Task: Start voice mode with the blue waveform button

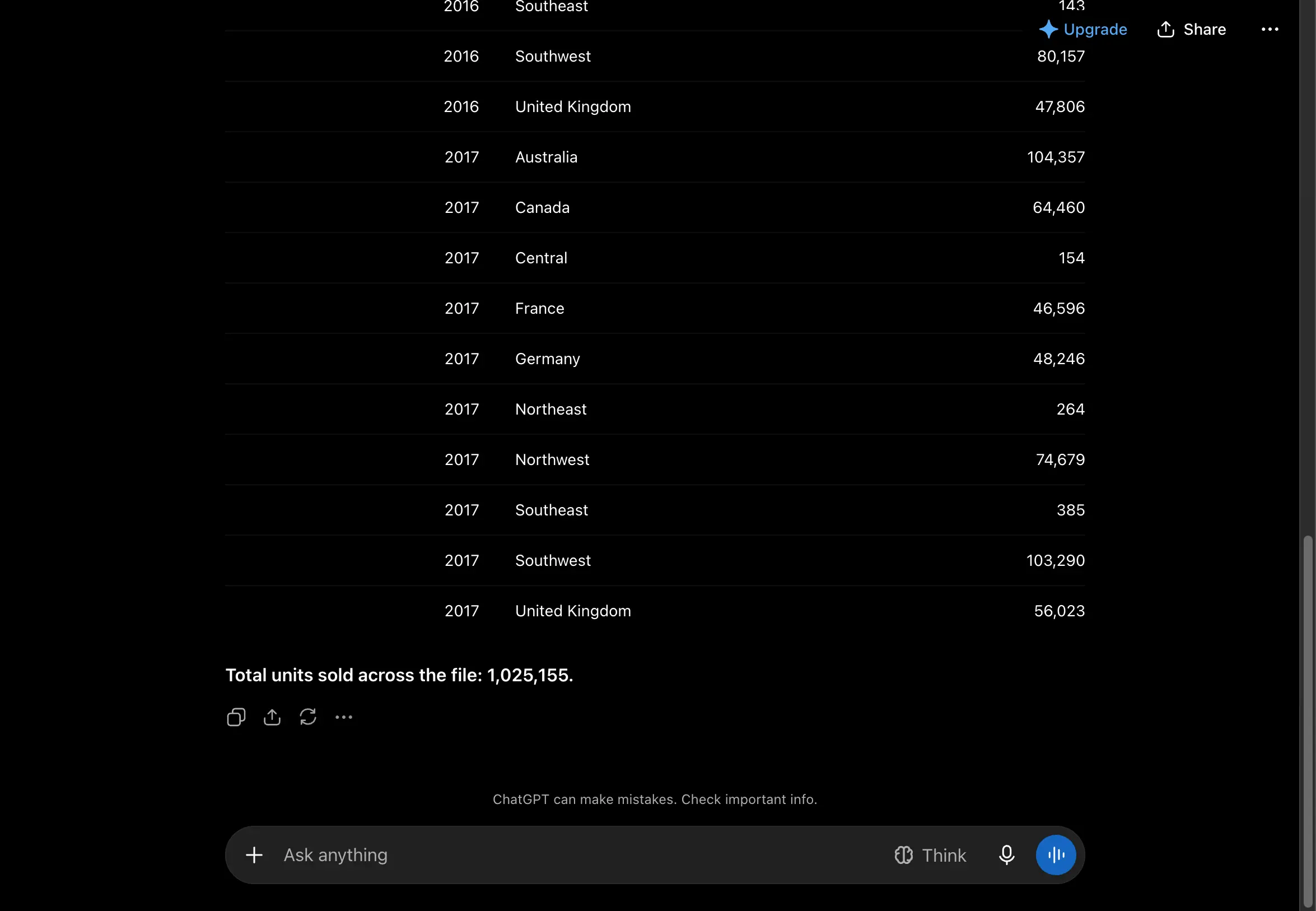Action: click(x=1055, y=854)
